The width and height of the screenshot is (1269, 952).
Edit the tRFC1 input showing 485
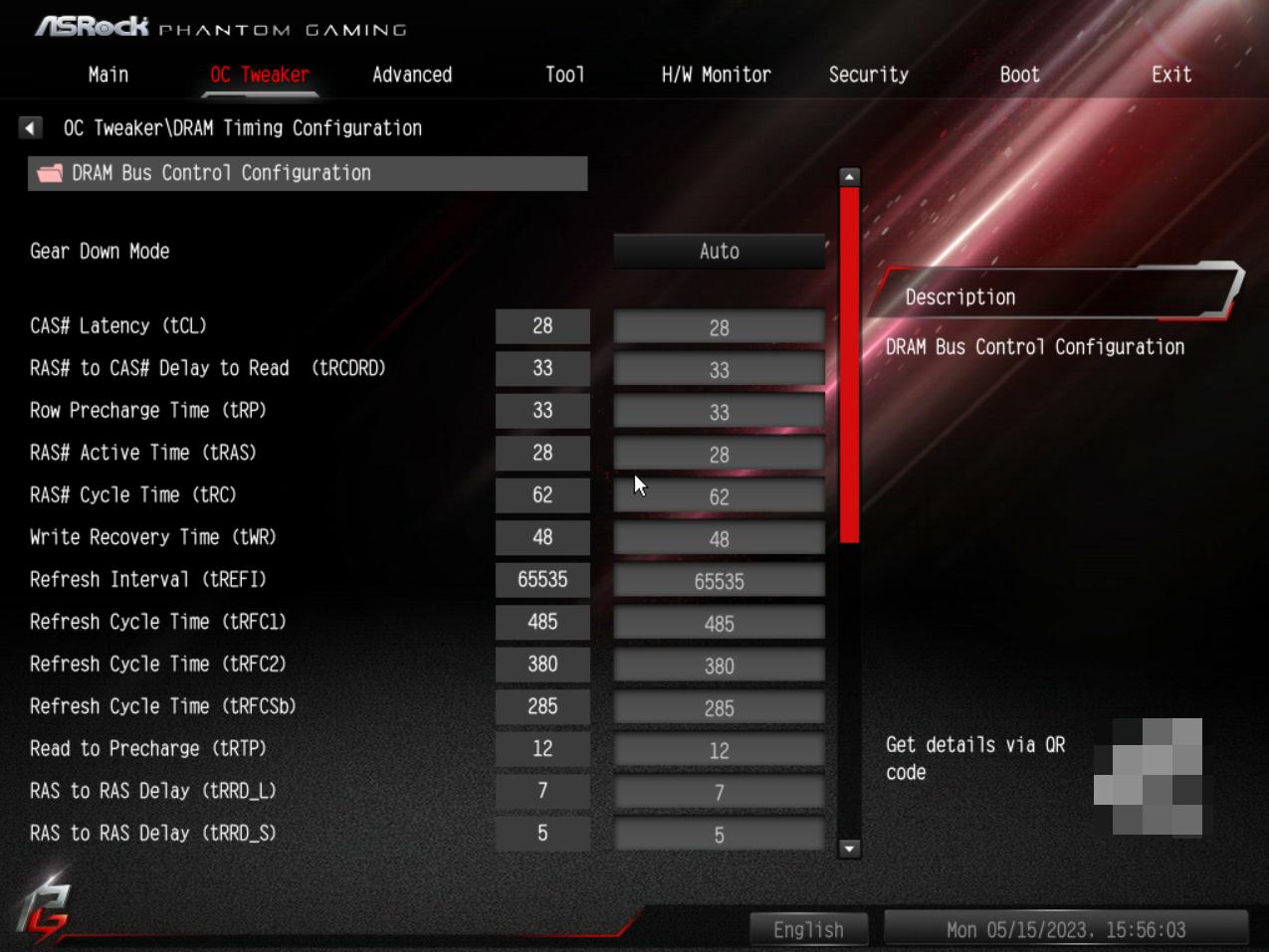(x=719, y=623)
